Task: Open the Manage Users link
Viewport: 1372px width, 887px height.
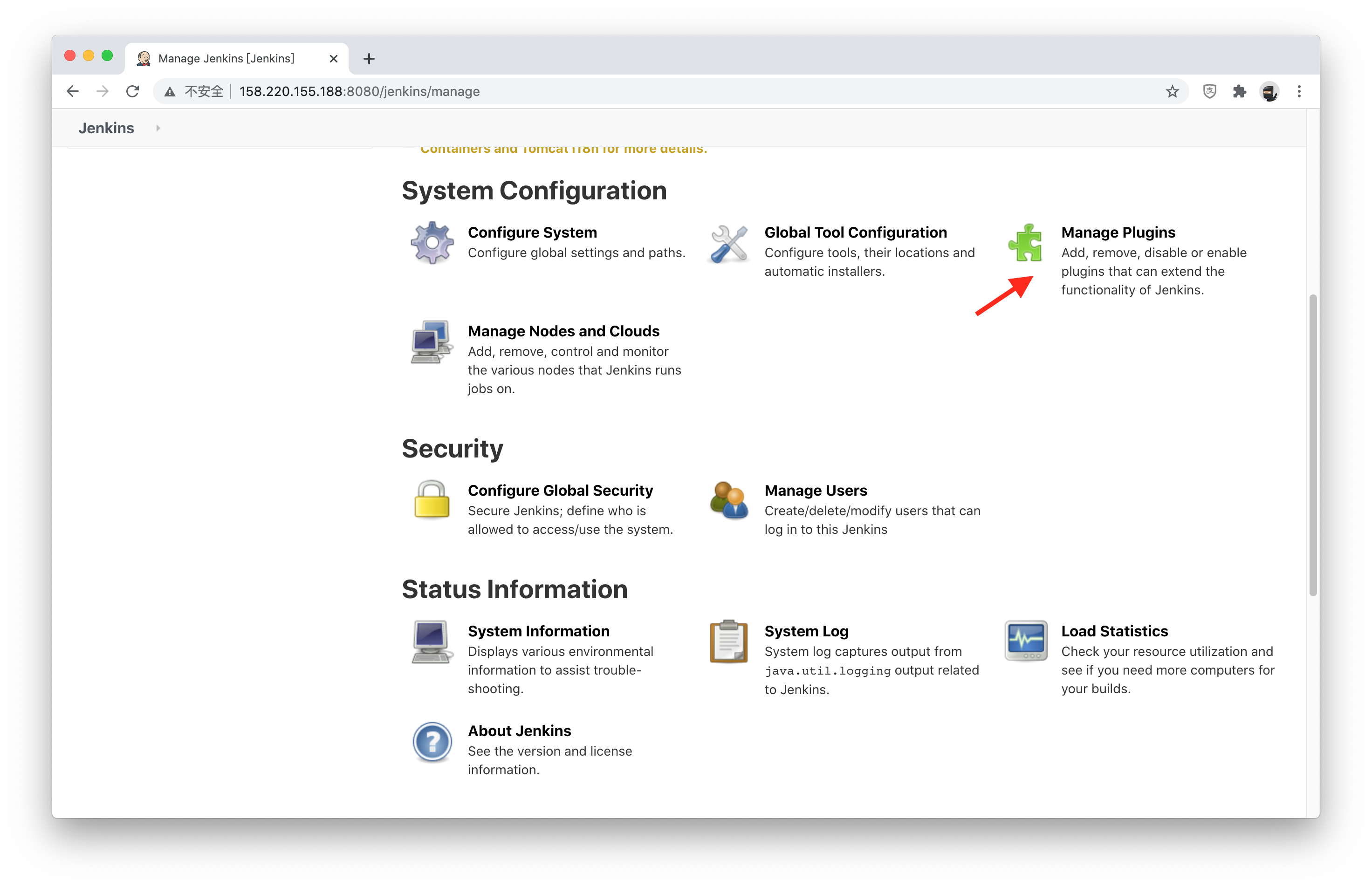Action: (x=816, y=490)
